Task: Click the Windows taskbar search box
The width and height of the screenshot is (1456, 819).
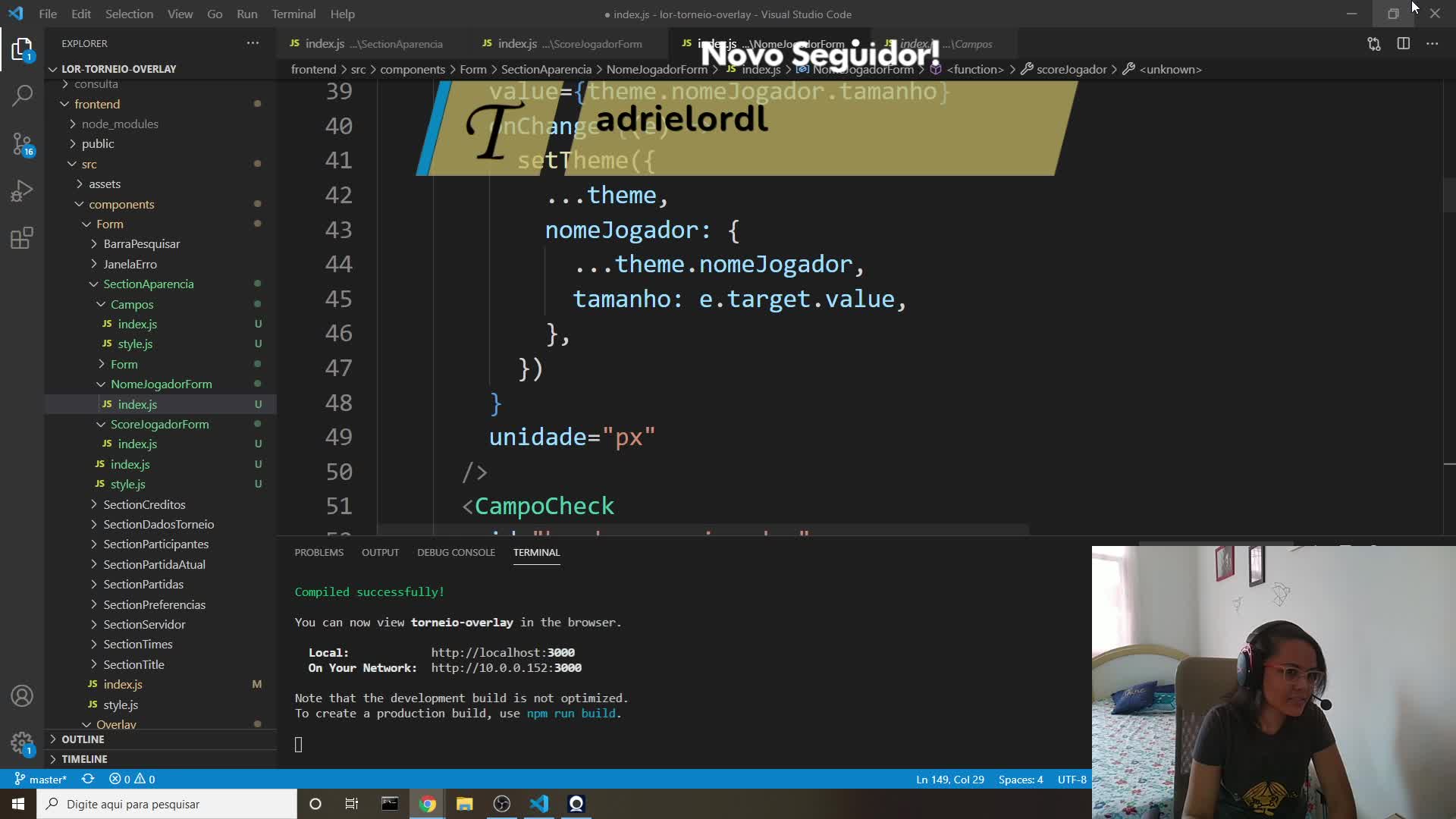Action: tap(167, 804)
